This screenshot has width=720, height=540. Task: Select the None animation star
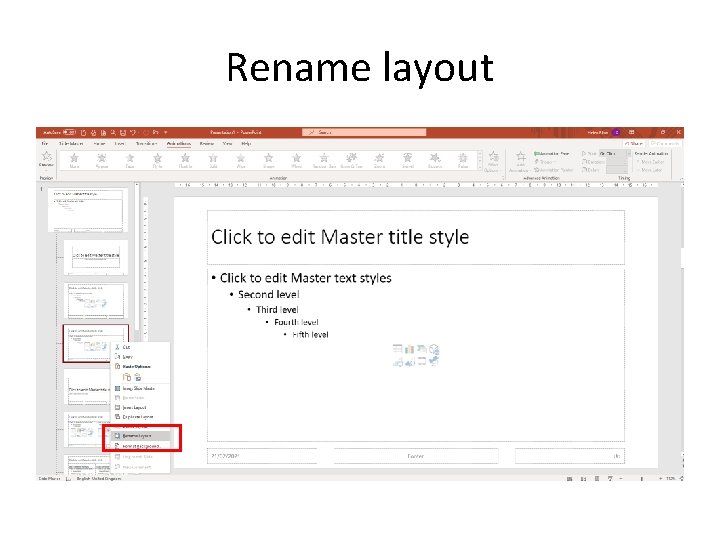tap(74, 161)
